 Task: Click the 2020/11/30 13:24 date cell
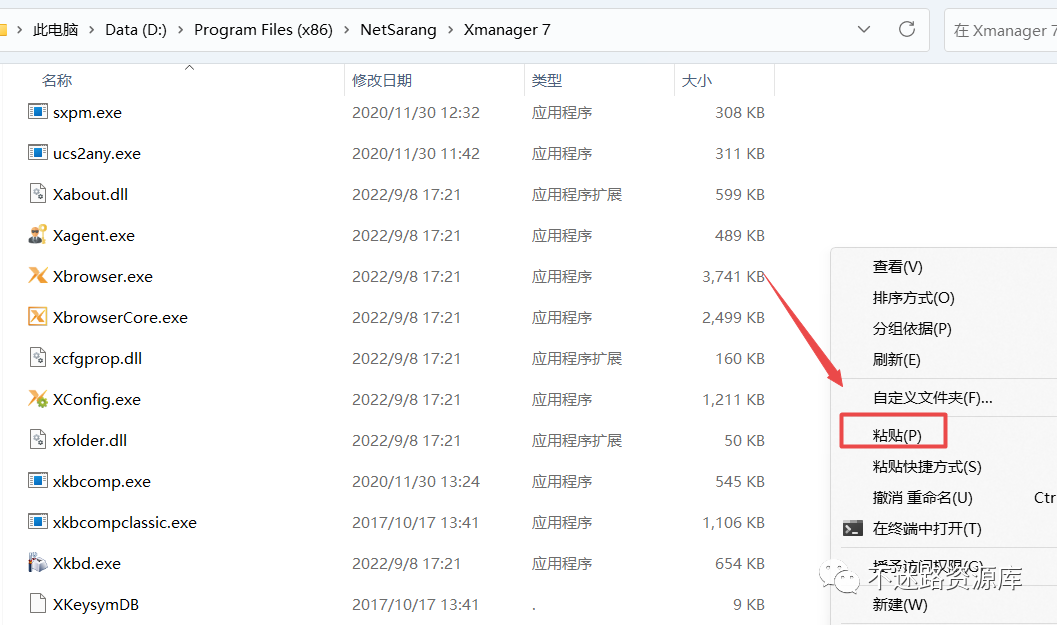(416, 482)
